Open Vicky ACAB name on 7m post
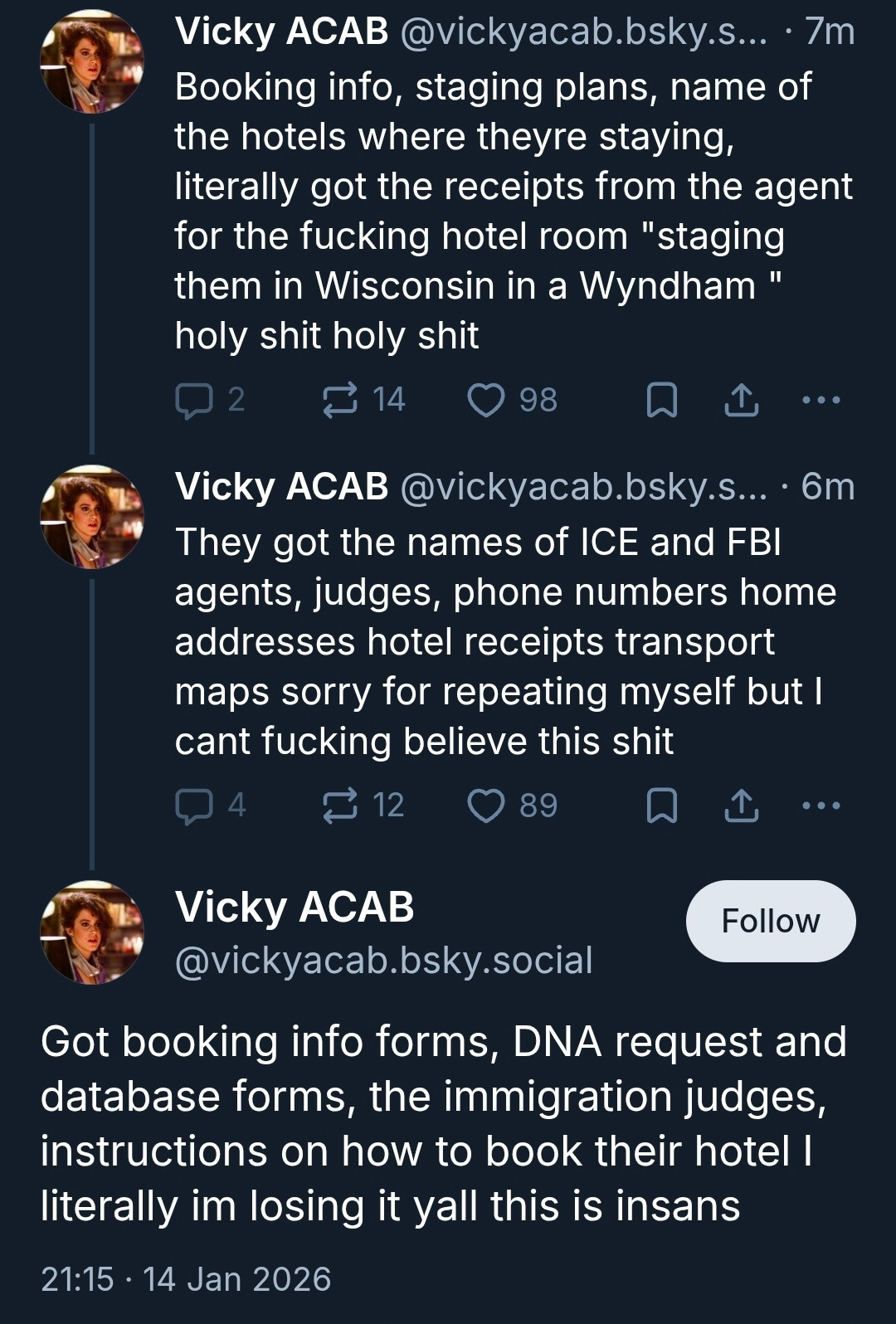Screen dimensions: 896x1324 coord(281,32)
